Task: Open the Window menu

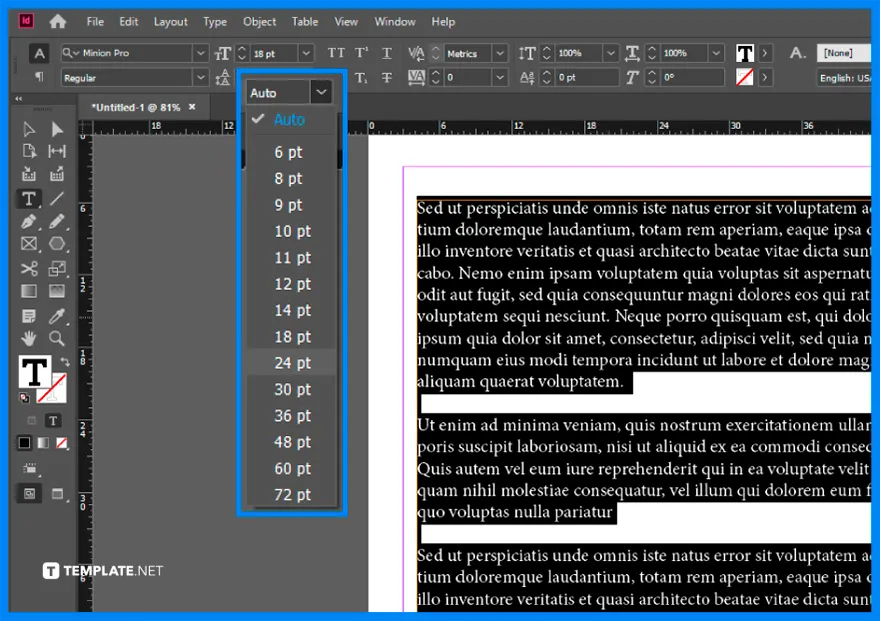Action: [x=394, y=21]
